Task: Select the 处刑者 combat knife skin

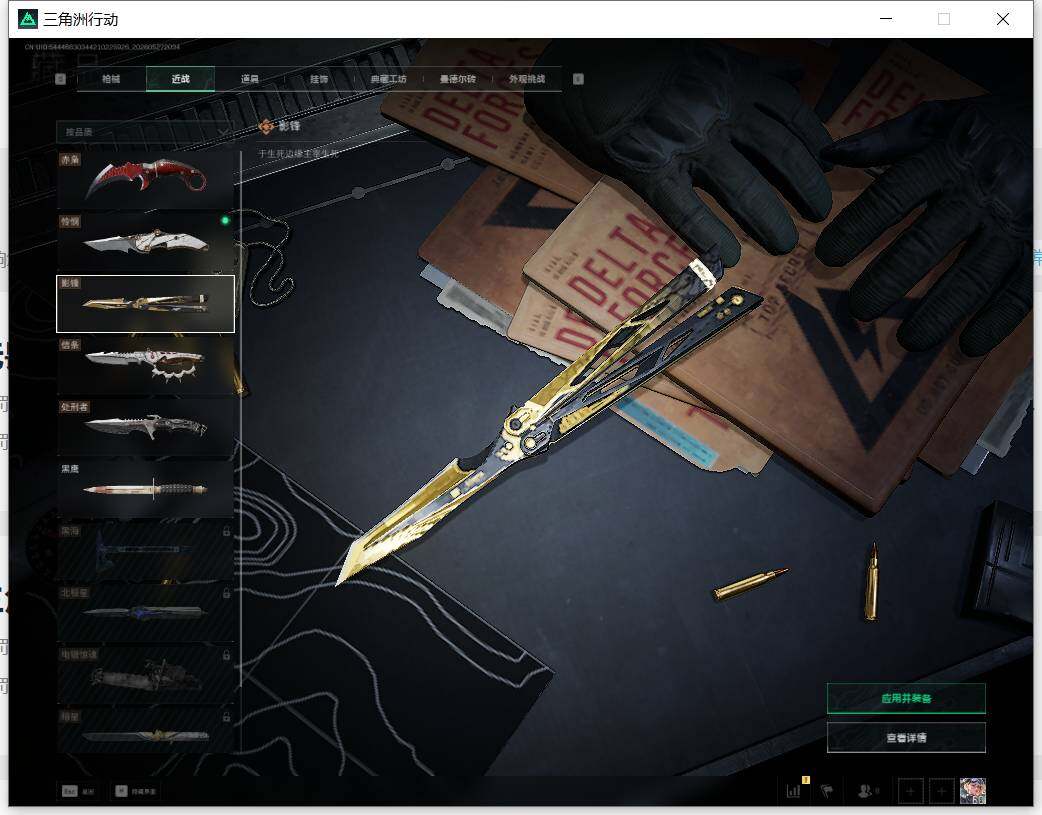Action: [146, 427]
